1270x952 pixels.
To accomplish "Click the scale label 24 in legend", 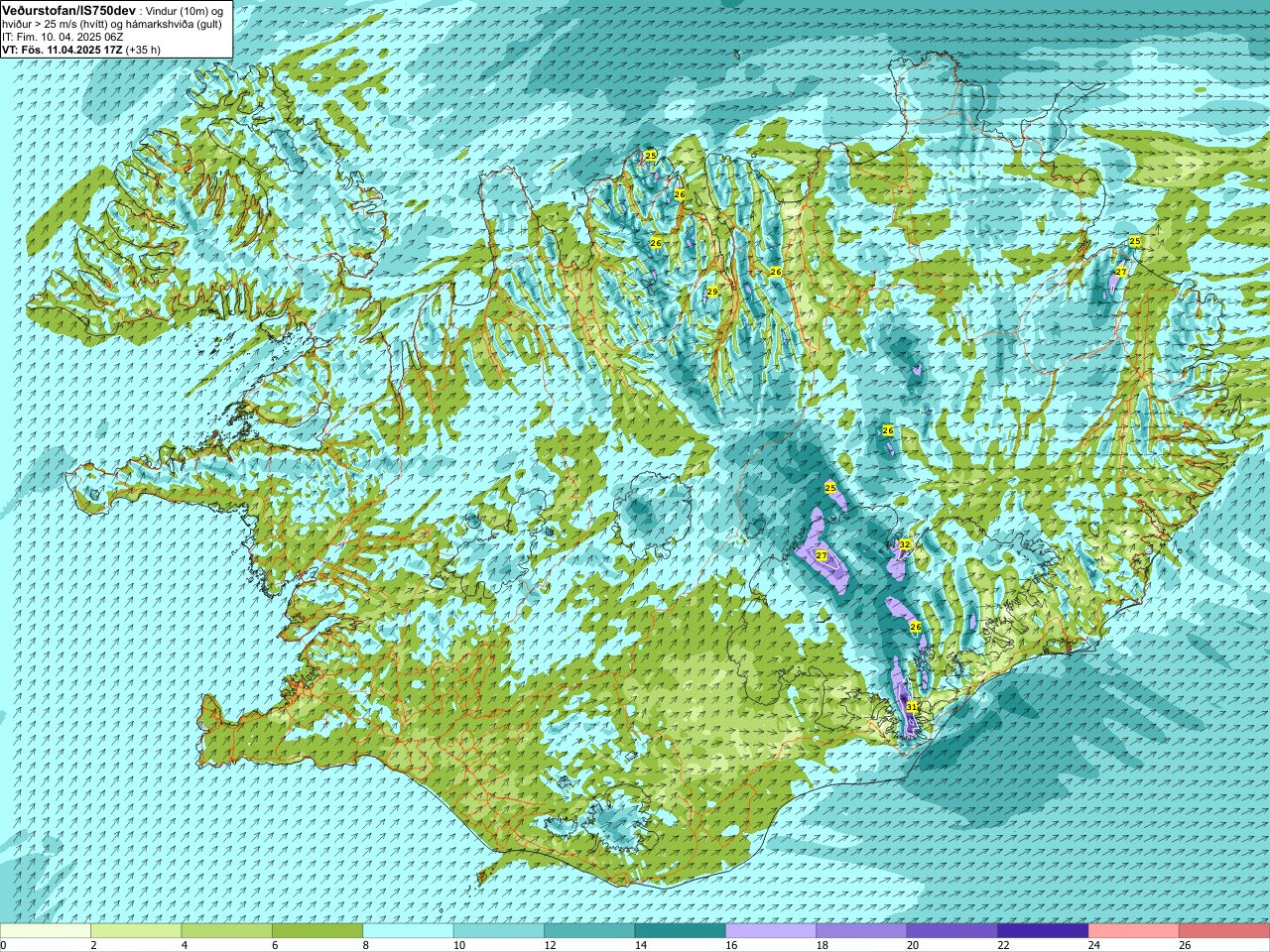I will click(x=1092, y=945).
